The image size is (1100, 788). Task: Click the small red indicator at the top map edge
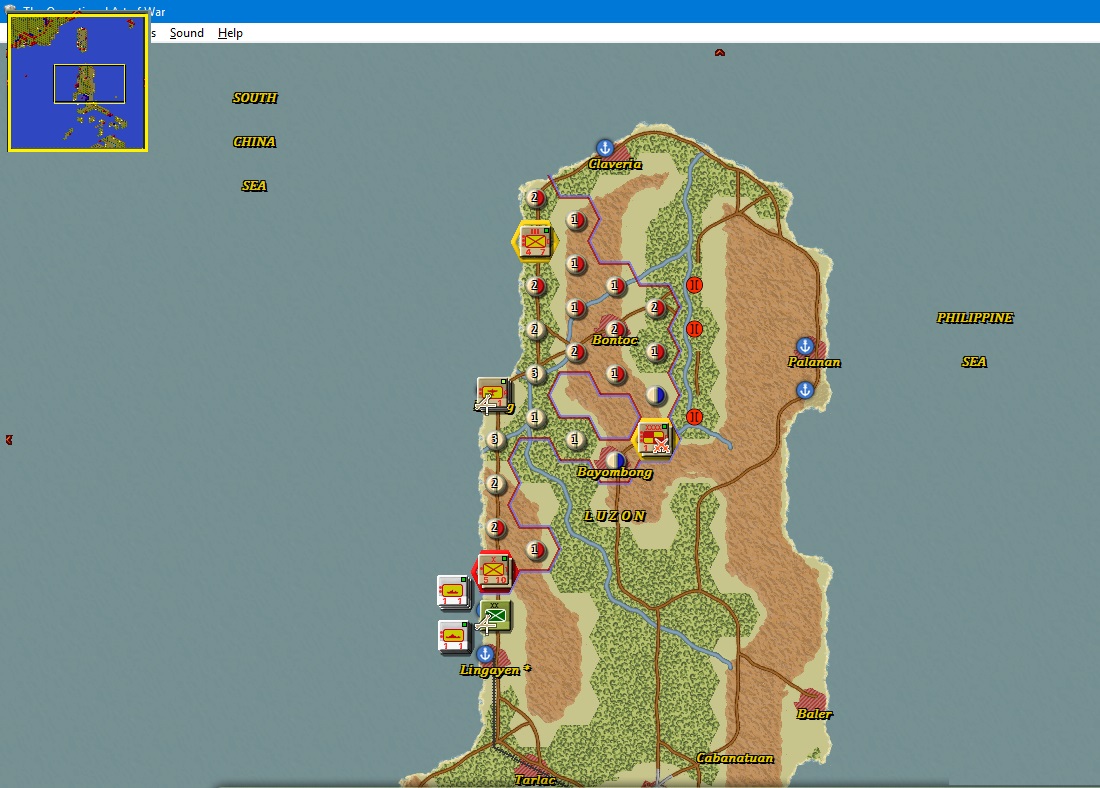pyautogui.click(x=720, y=53)
